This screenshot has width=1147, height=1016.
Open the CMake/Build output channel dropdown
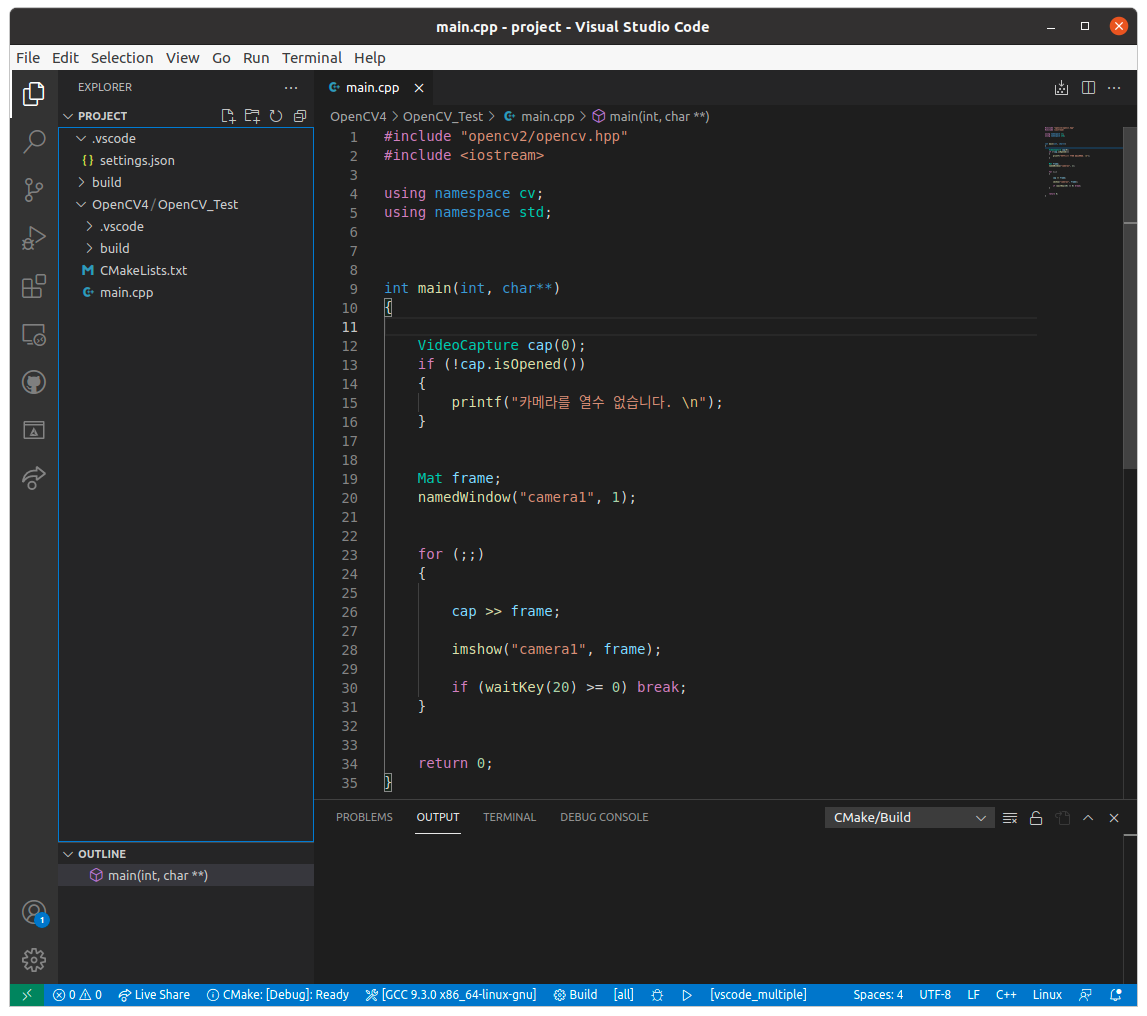point(909,818)
